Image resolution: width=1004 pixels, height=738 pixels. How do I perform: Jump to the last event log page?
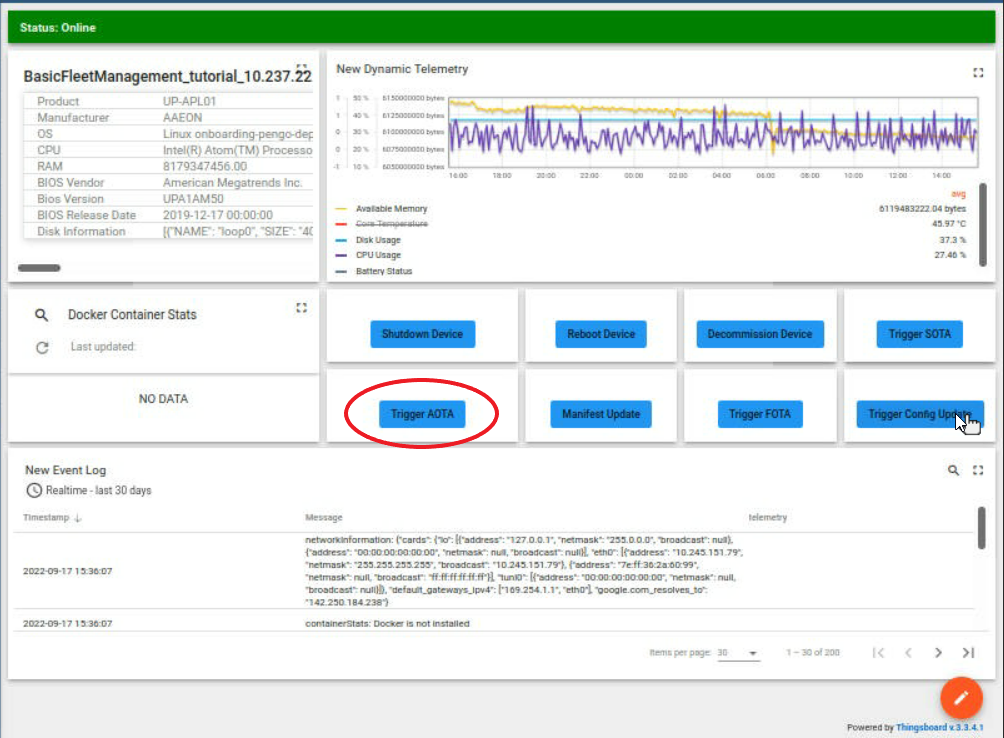point(968,653)
